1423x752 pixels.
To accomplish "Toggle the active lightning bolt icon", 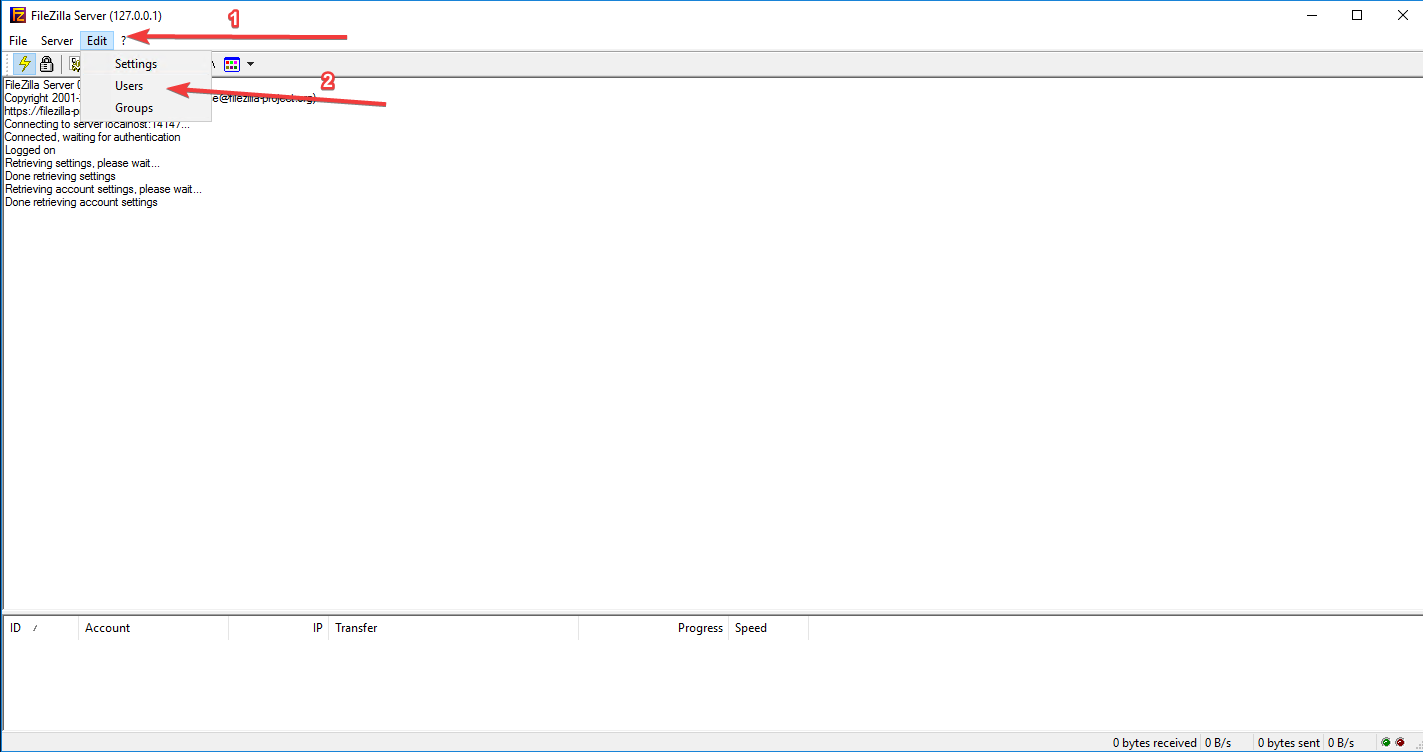I will pos(25,64).
